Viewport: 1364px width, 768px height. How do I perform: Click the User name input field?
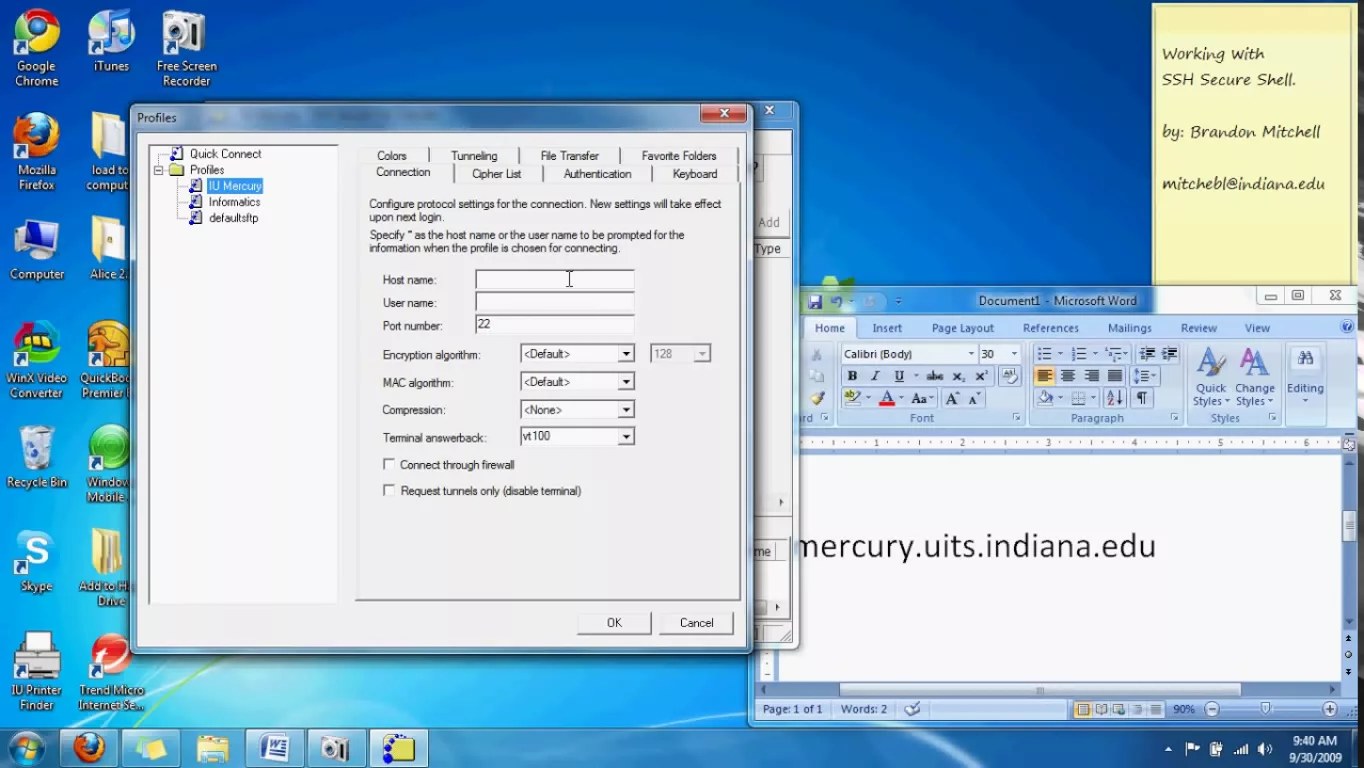tap(555, 302)
